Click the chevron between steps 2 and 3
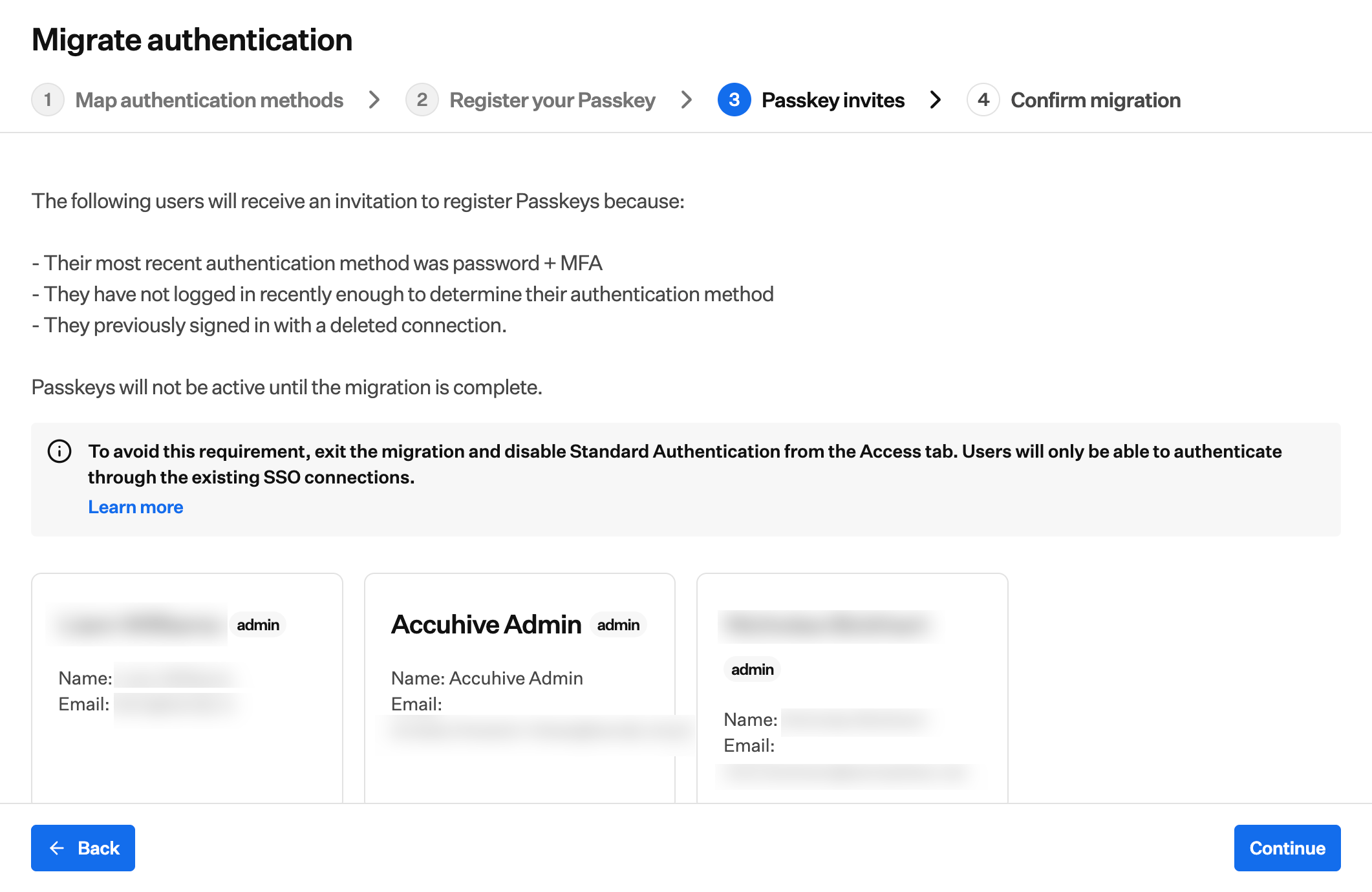Image resolution: width=1372 pixels, height=892 pixels. point(687,100)
